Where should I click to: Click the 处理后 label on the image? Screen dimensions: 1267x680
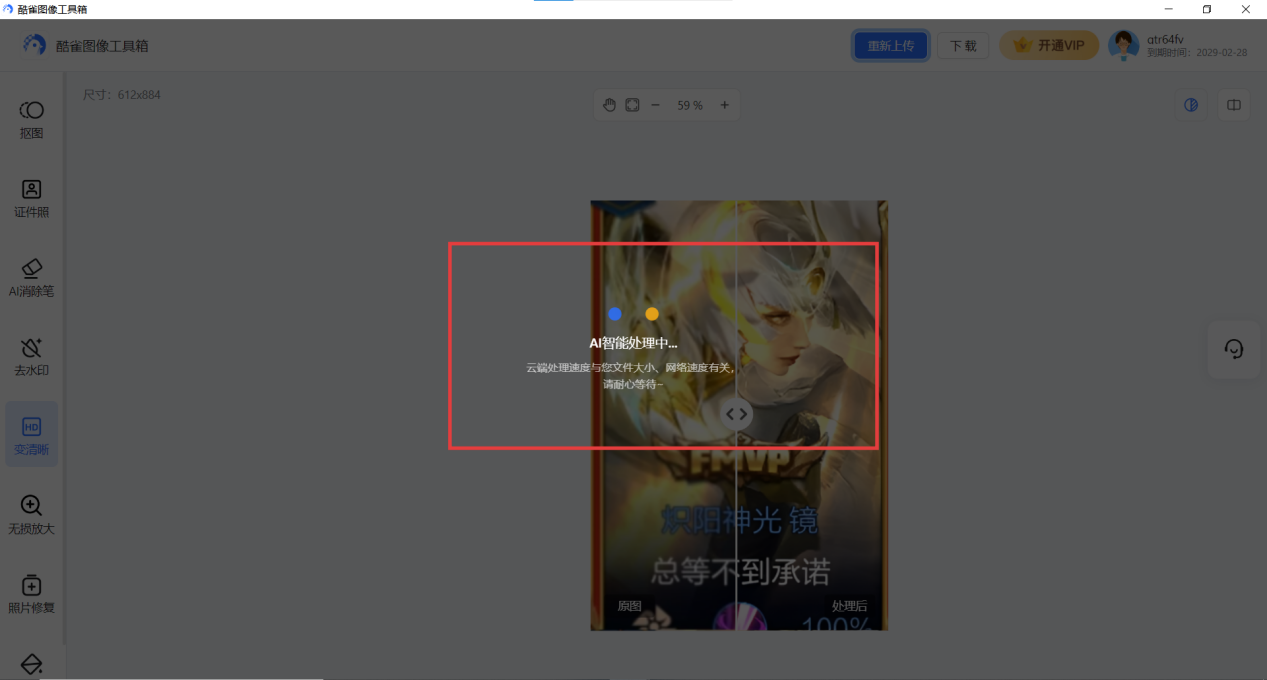tap(849, 606)
